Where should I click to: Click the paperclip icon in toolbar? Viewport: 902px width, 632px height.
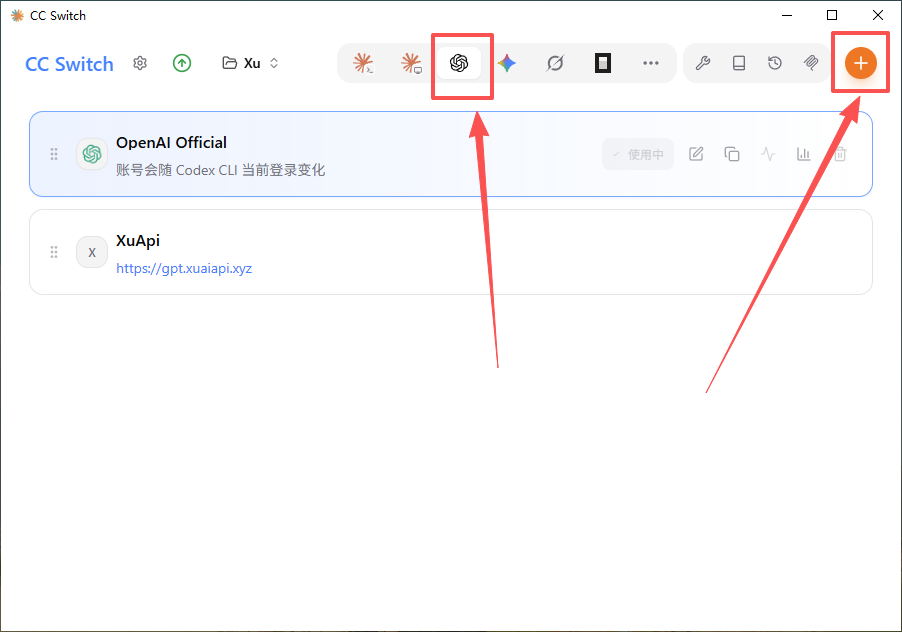pyautogui.click(x=811, y=63)
